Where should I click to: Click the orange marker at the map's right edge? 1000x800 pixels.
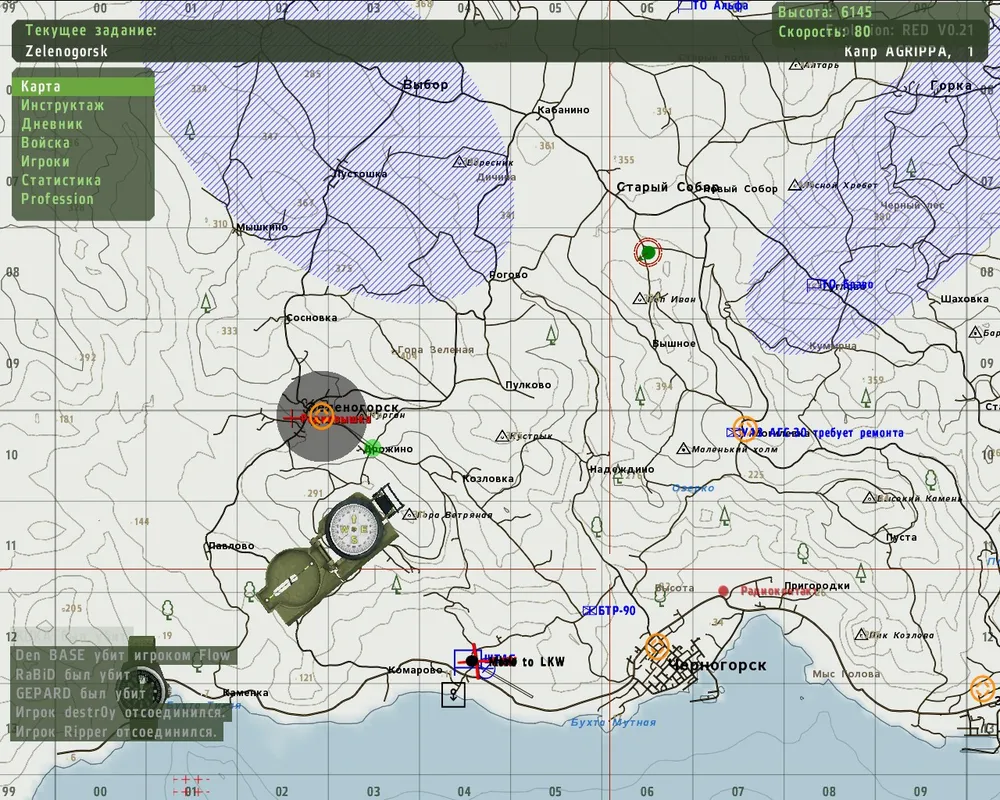click(x=982, y=688)
